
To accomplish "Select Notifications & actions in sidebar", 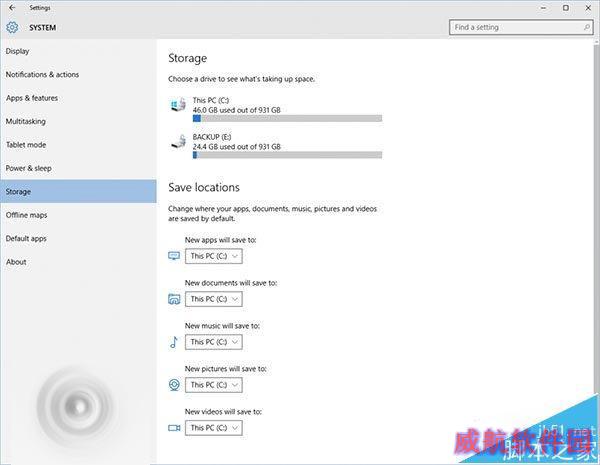I will tap(78, 75).
